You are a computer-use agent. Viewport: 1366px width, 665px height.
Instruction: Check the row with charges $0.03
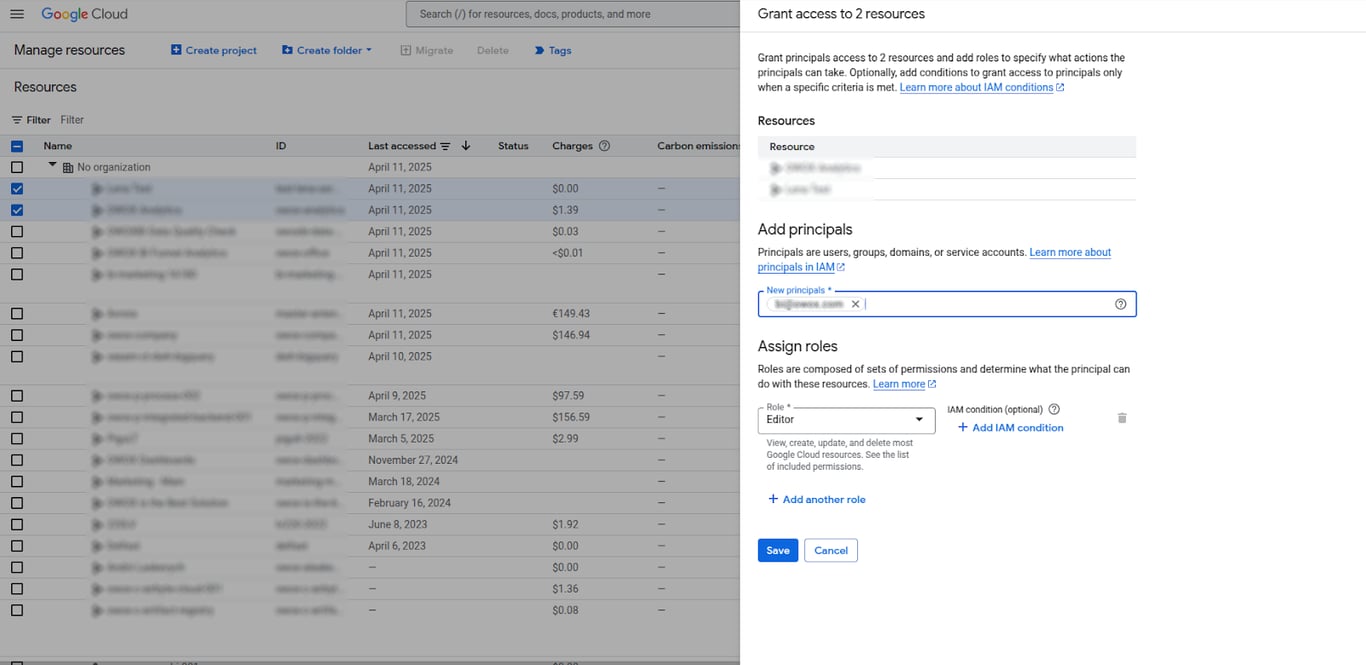tap(17, 232)
